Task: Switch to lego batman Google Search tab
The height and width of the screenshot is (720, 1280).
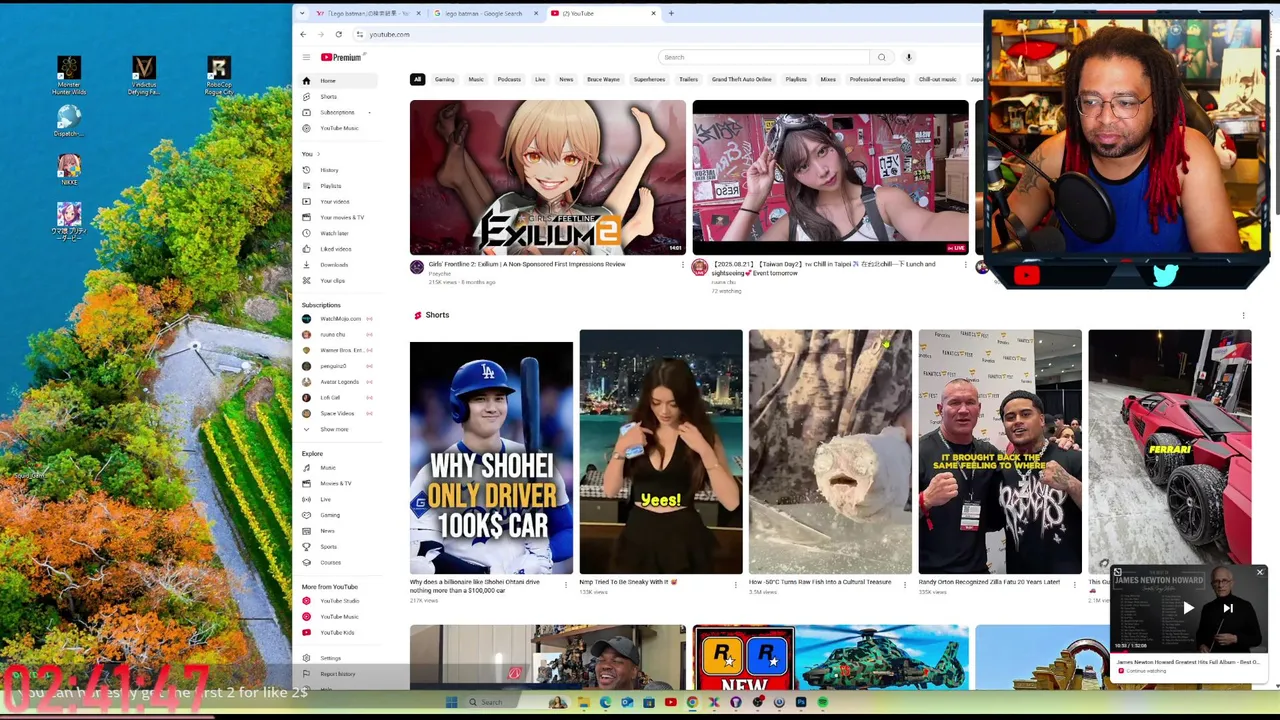Action: (x=485, y=13)
